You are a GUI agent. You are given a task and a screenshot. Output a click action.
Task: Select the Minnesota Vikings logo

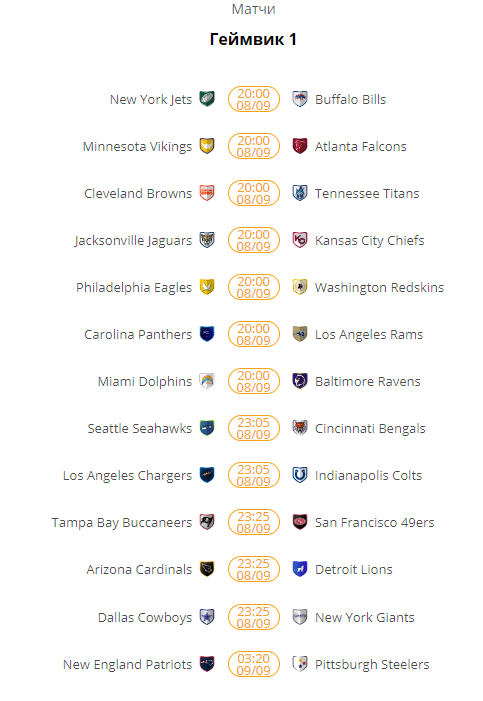[207, 146]
